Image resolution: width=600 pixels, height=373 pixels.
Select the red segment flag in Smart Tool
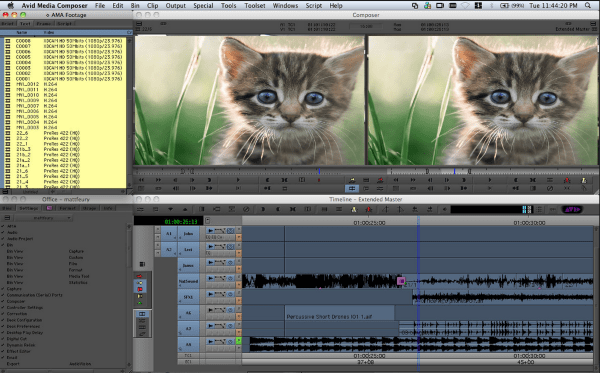(x=140, y=289)
